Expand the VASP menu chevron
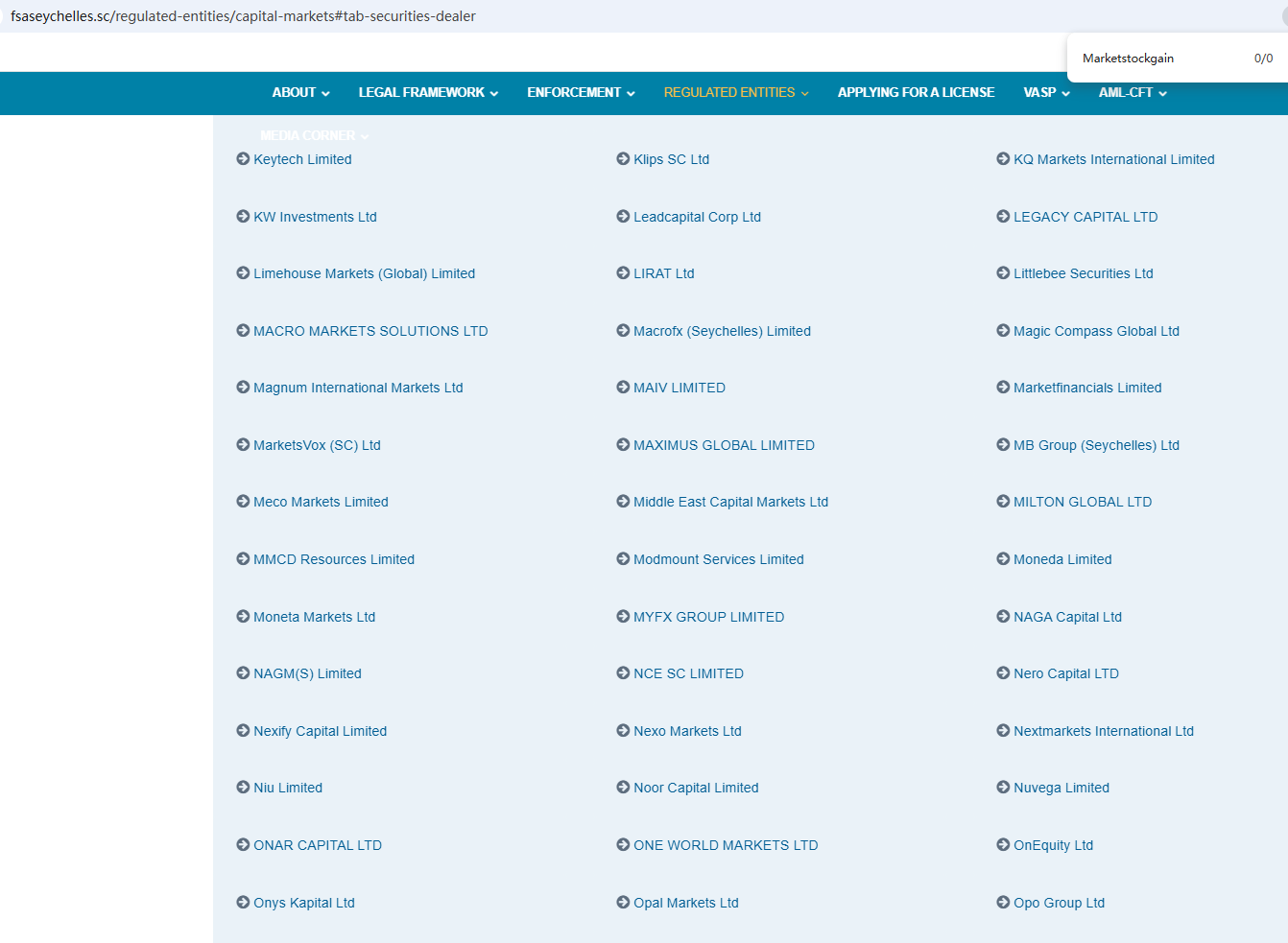 pyautogui.click(x=1065, y=94)
